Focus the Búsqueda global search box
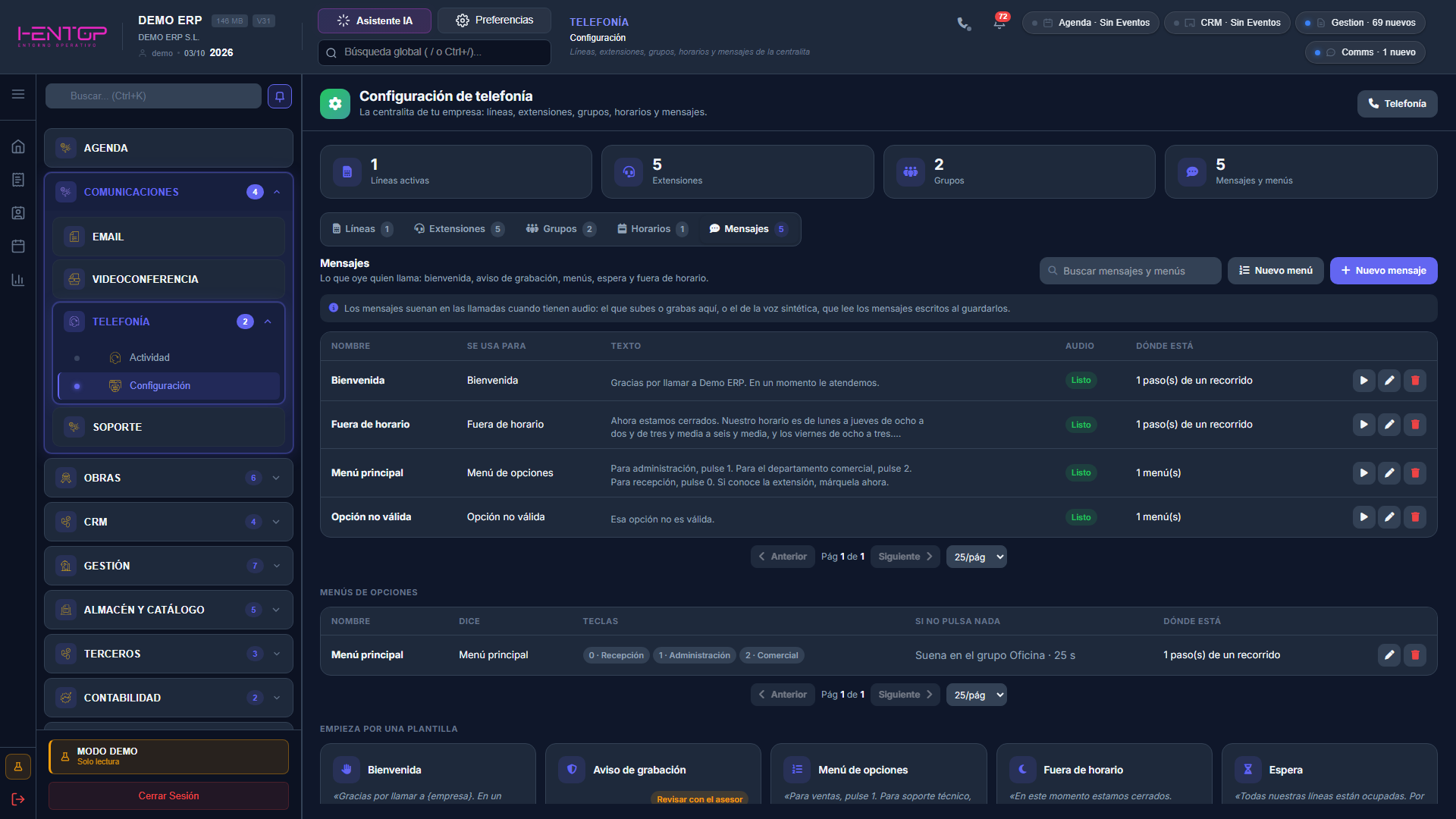 tap(435, 52)
